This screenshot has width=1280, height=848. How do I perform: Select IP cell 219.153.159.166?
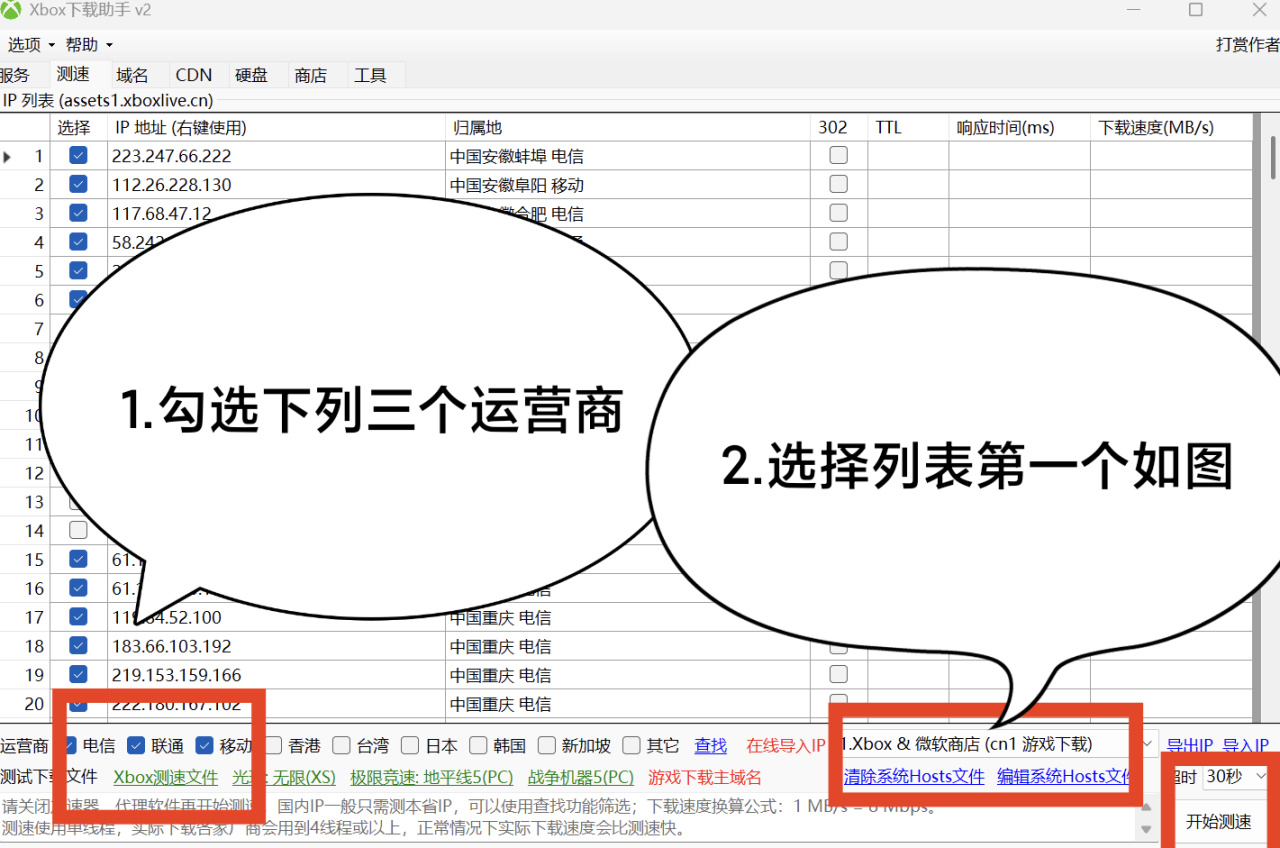click(x=275, y=675)
